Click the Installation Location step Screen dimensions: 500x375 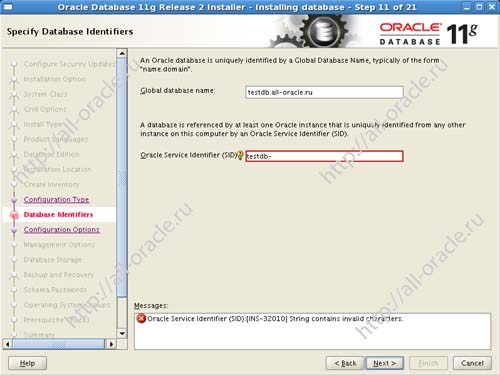click(x=57, y=169)
